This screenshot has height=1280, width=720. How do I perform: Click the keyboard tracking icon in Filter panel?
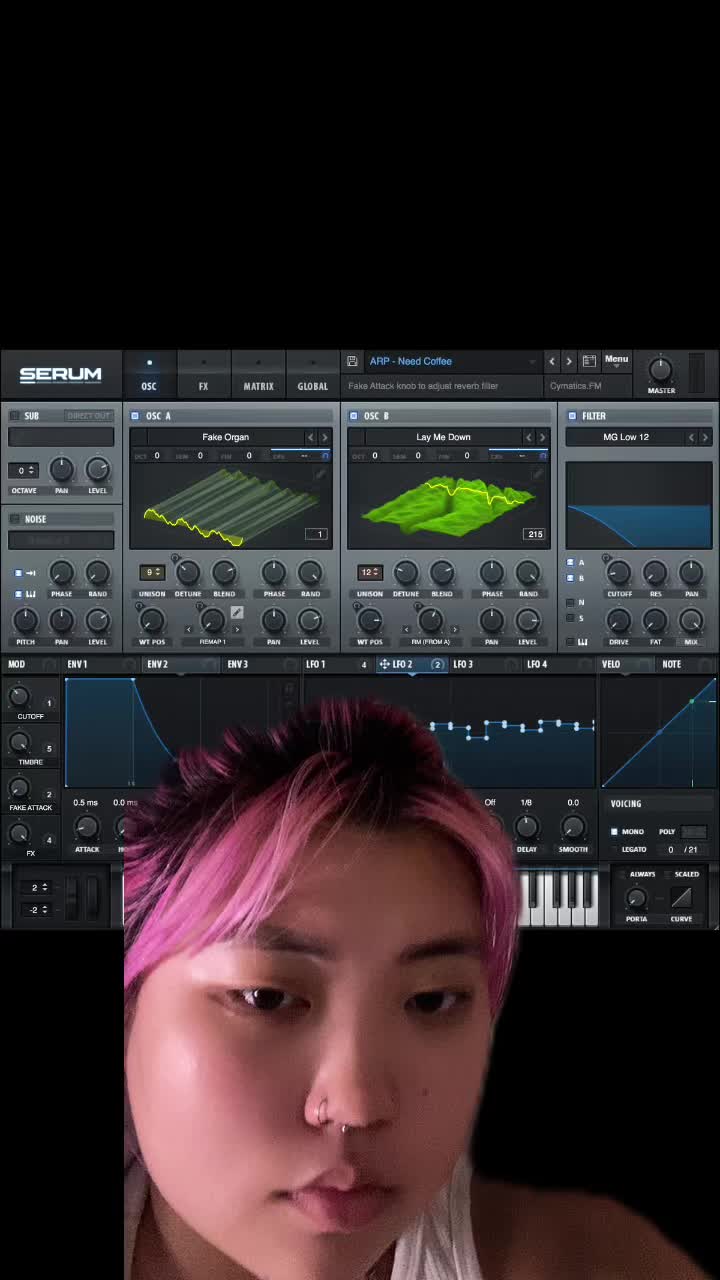pos(582,642)
